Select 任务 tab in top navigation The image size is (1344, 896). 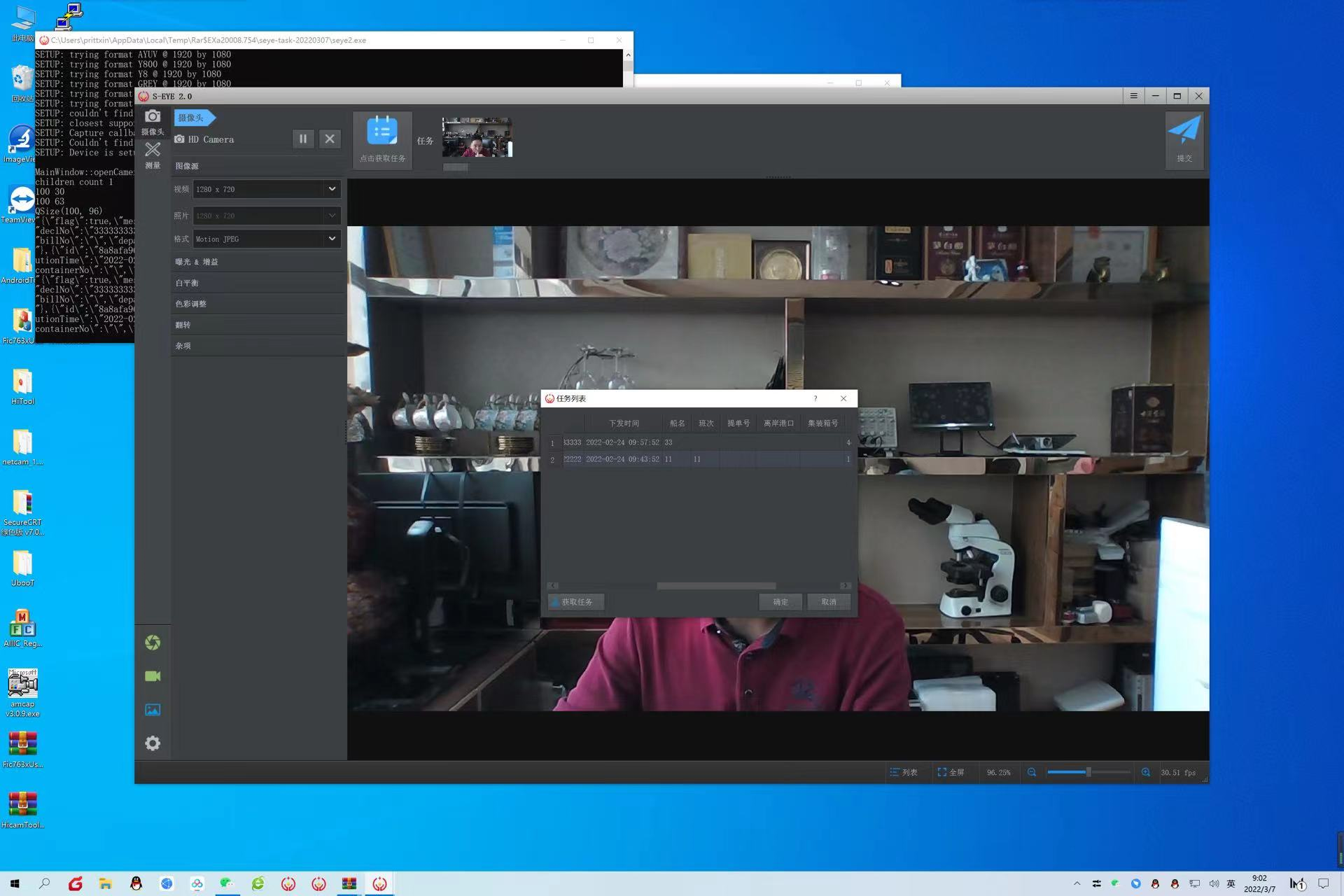[425, 140]
